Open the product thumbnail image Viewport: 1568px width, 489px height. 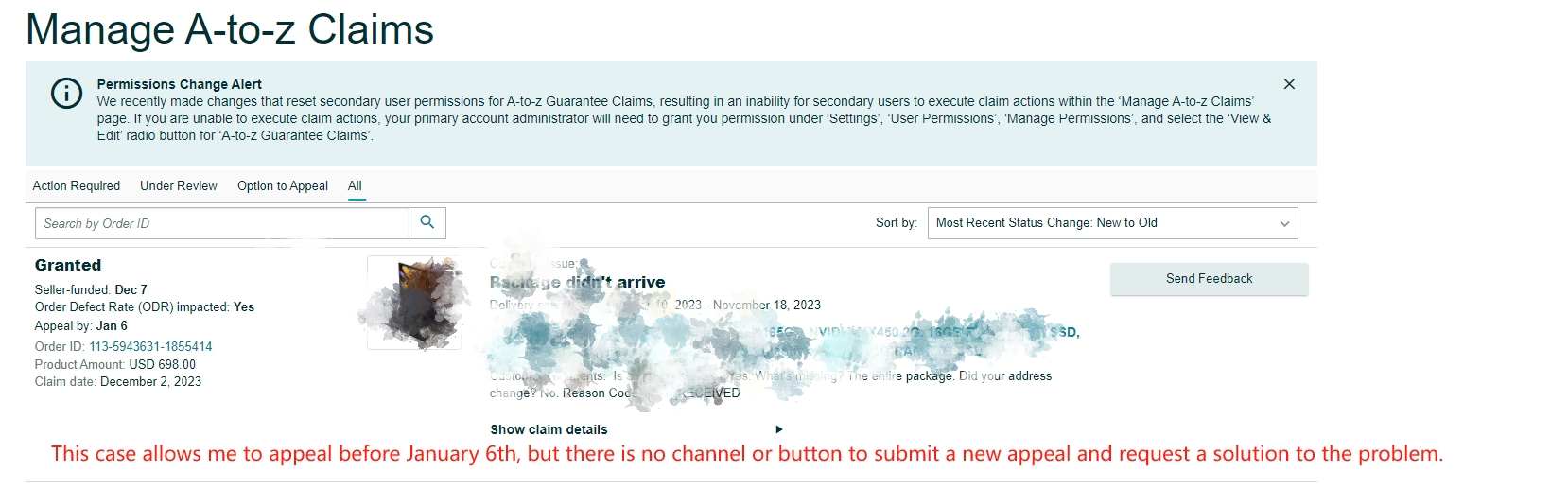(414, 303)
